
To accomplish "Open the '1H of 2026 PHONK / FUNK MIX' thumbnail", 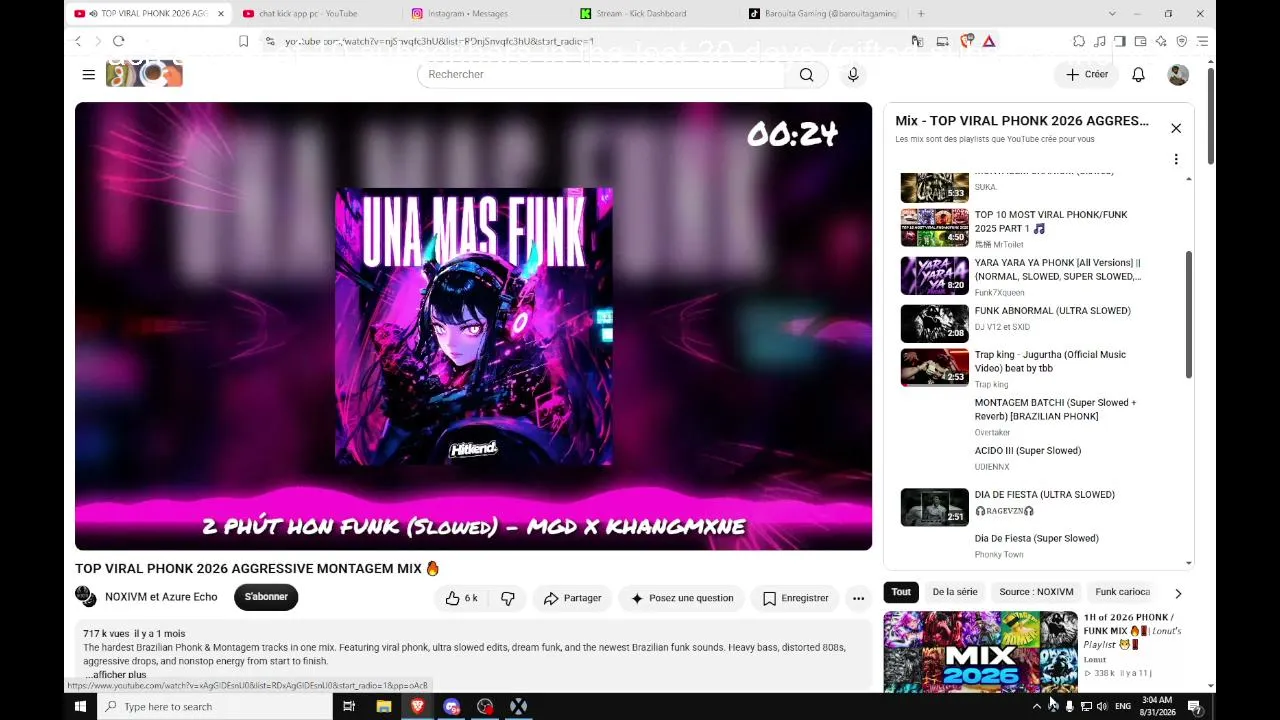I will [980, 650].
